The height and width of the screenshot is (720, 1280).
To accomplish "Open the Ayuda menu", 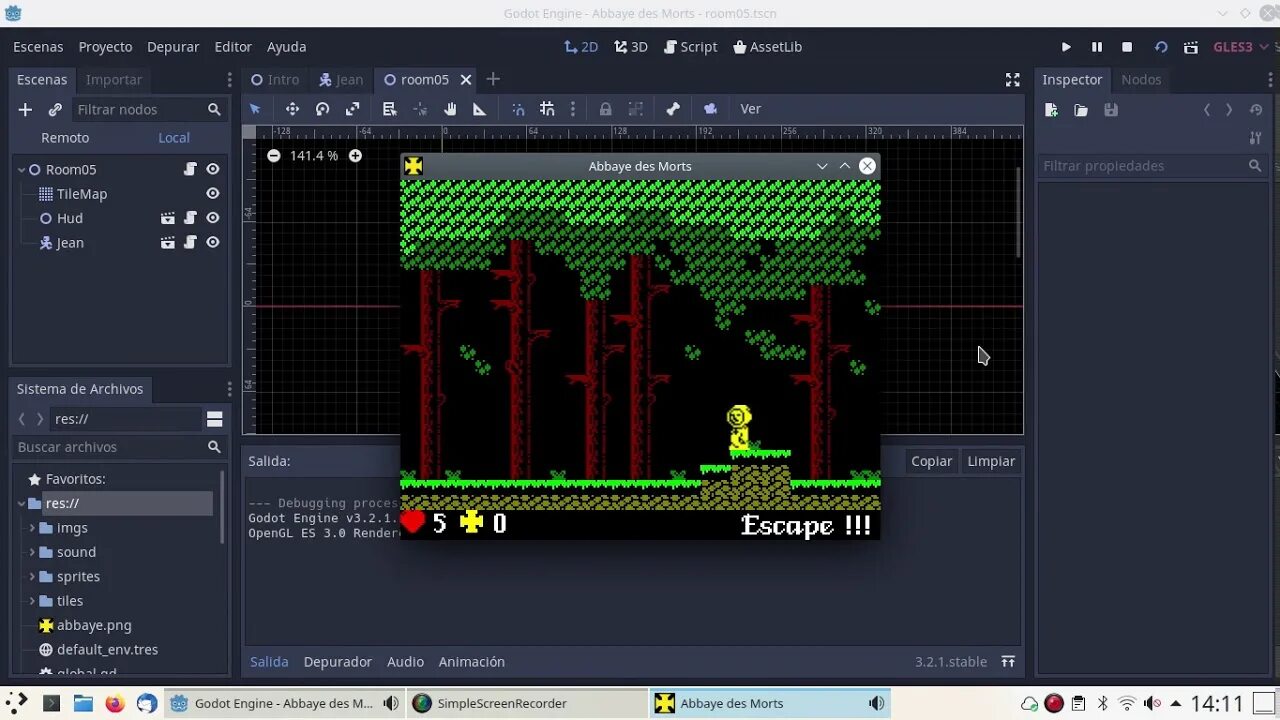I will pos(286,47).
